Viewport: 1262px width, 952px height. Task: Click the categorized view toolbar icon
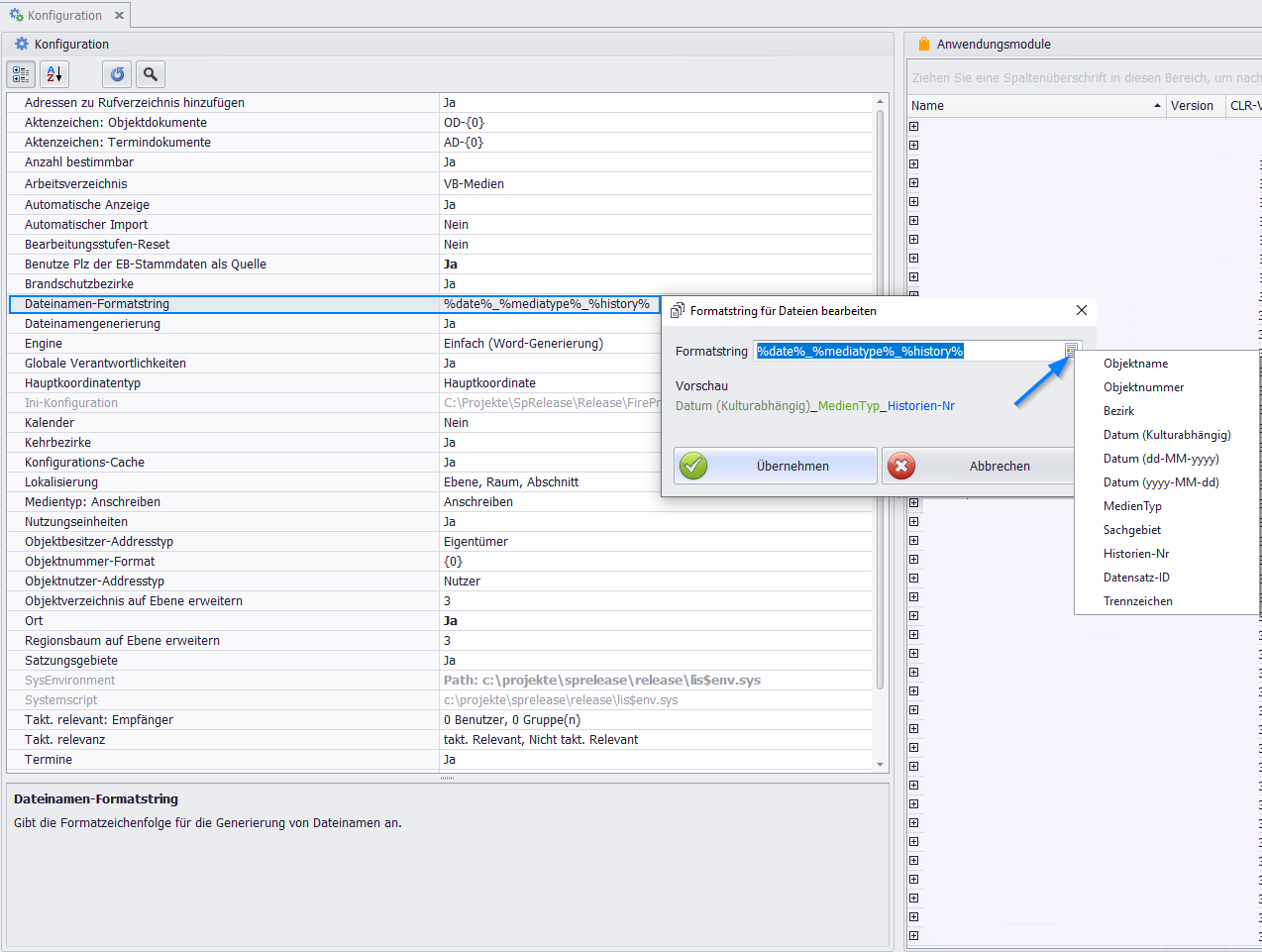[x=21, y=74]
